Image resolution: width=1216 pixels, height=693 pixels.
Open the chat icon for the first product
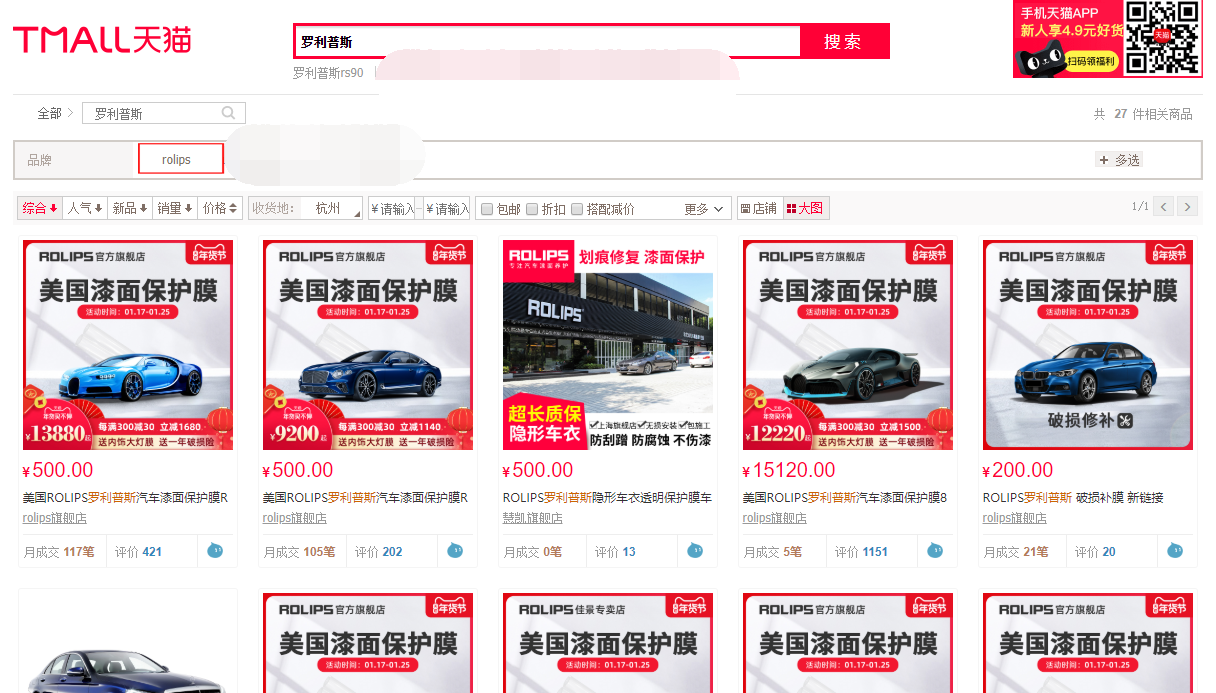(215, 550)
